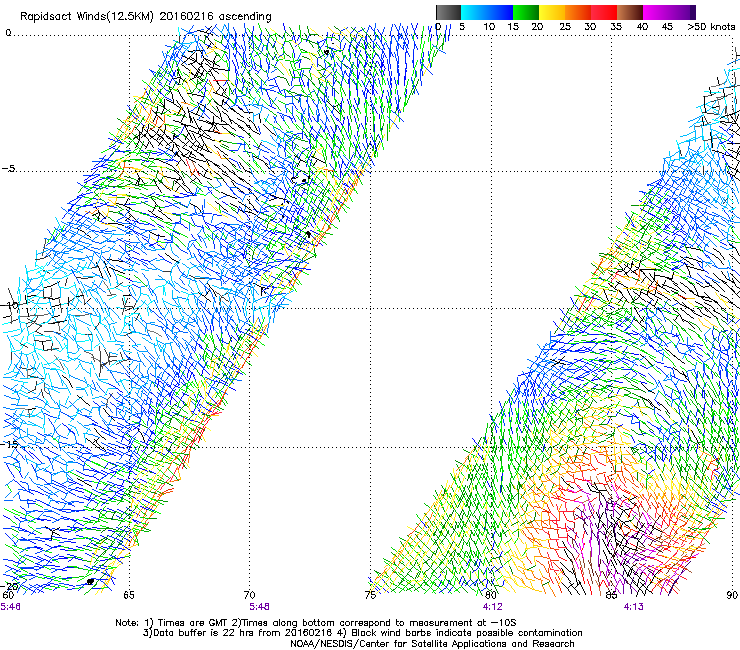The height and width of the screenshot is (650, 740).
Task: Pick the magenta 40-45 knots legend swatch
Action: tap(656, 12)
